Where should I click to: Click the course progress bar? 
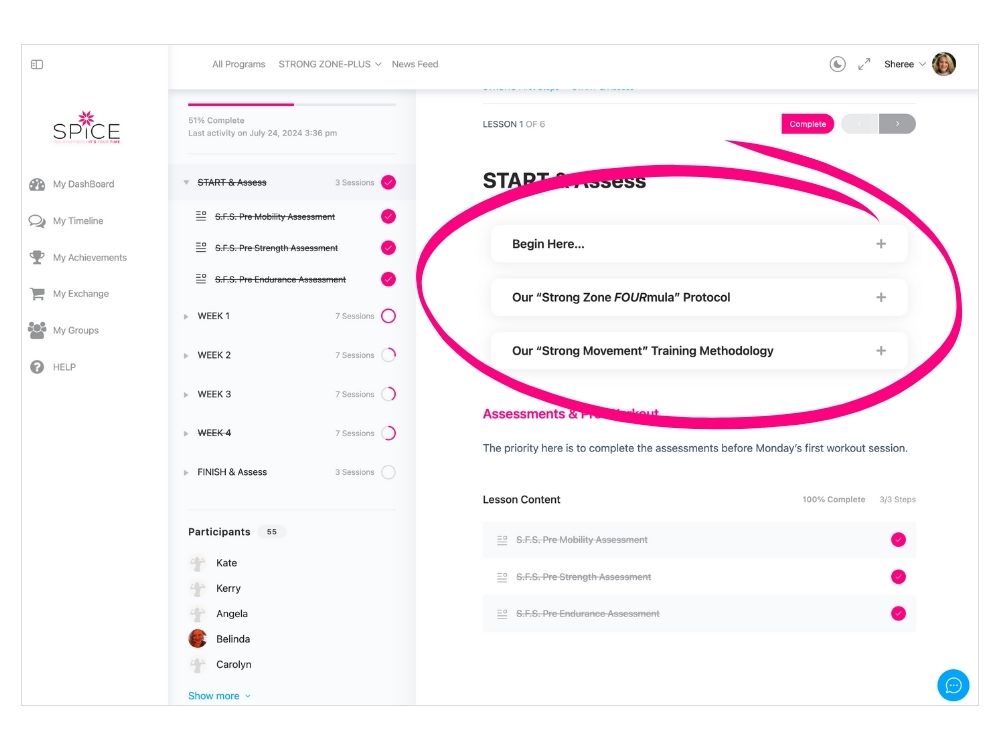click(291, 104)
